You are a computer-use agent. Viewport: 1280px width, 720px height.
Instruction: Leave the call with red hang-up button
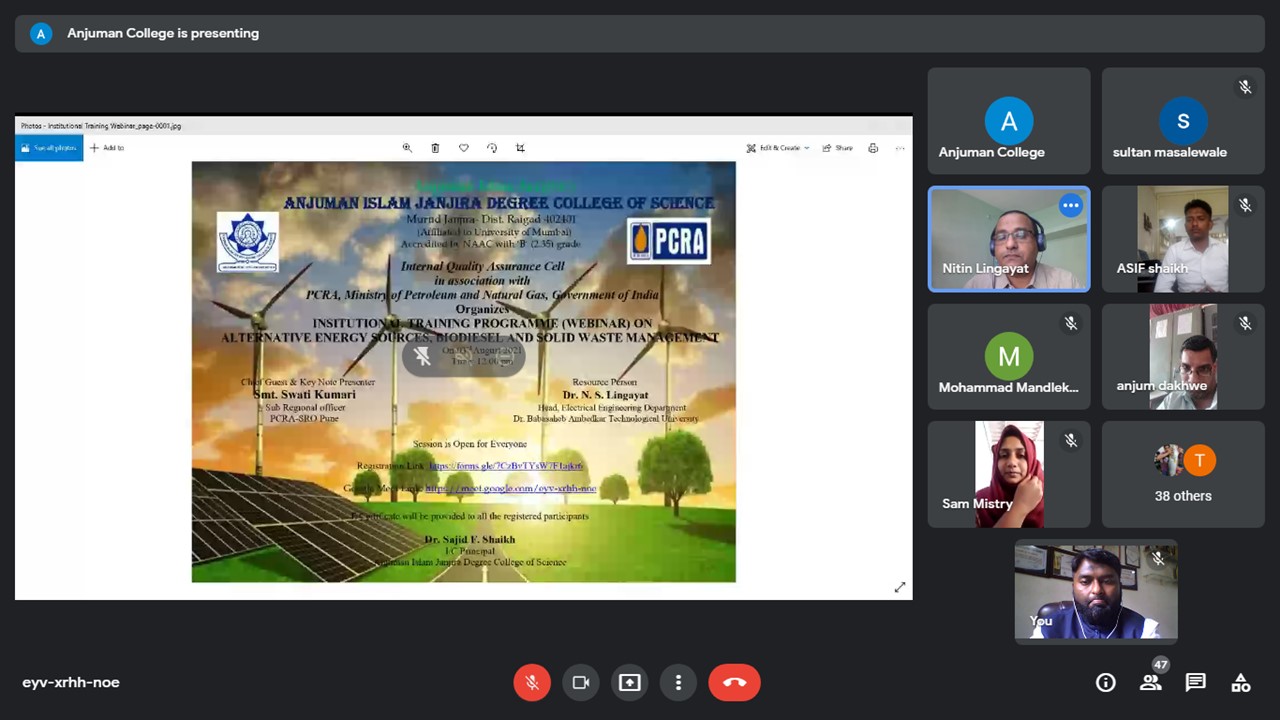(x=734, y=682)
